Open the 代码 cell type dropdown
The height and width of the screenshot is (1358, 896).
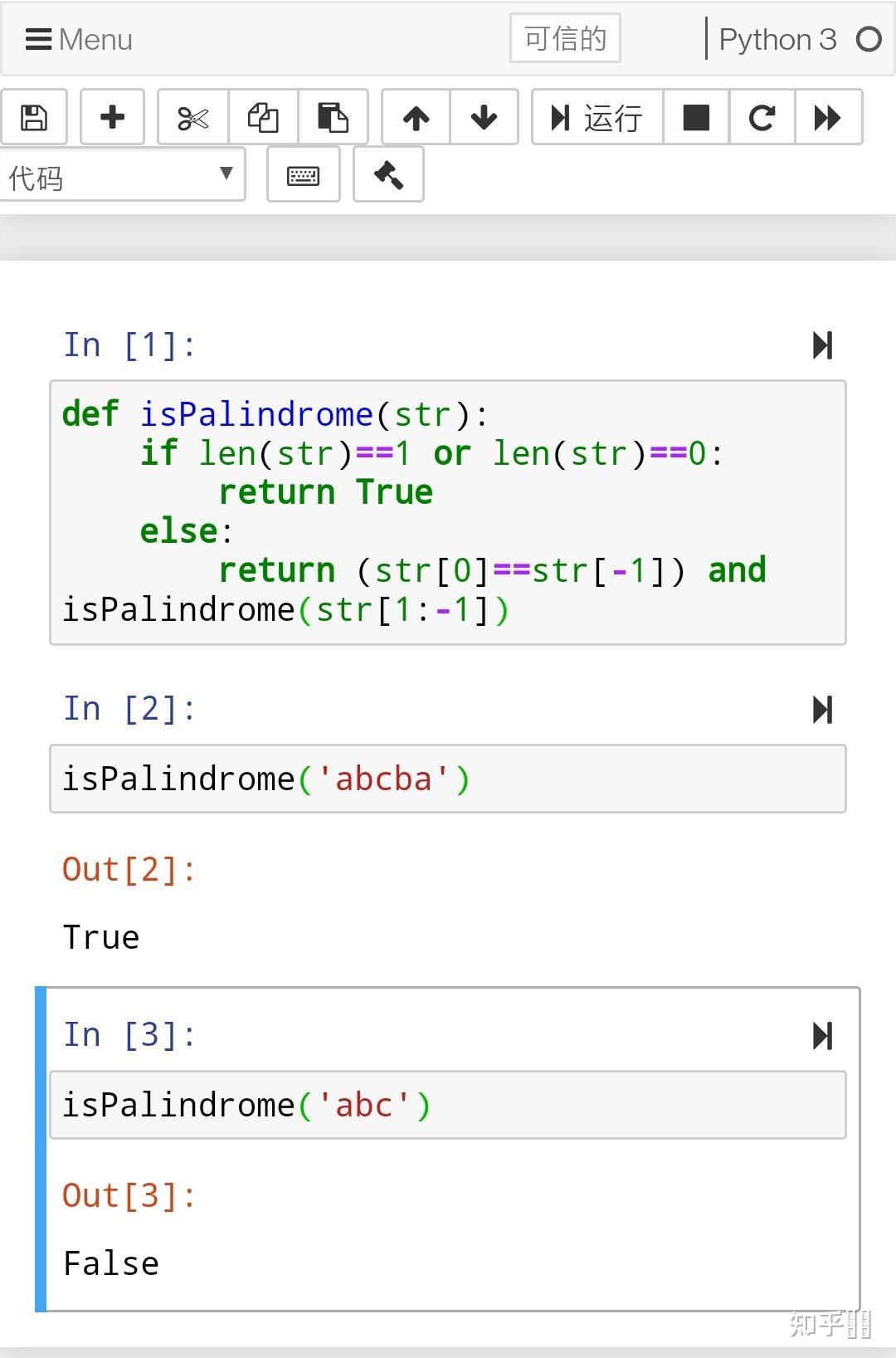[122, 175]
